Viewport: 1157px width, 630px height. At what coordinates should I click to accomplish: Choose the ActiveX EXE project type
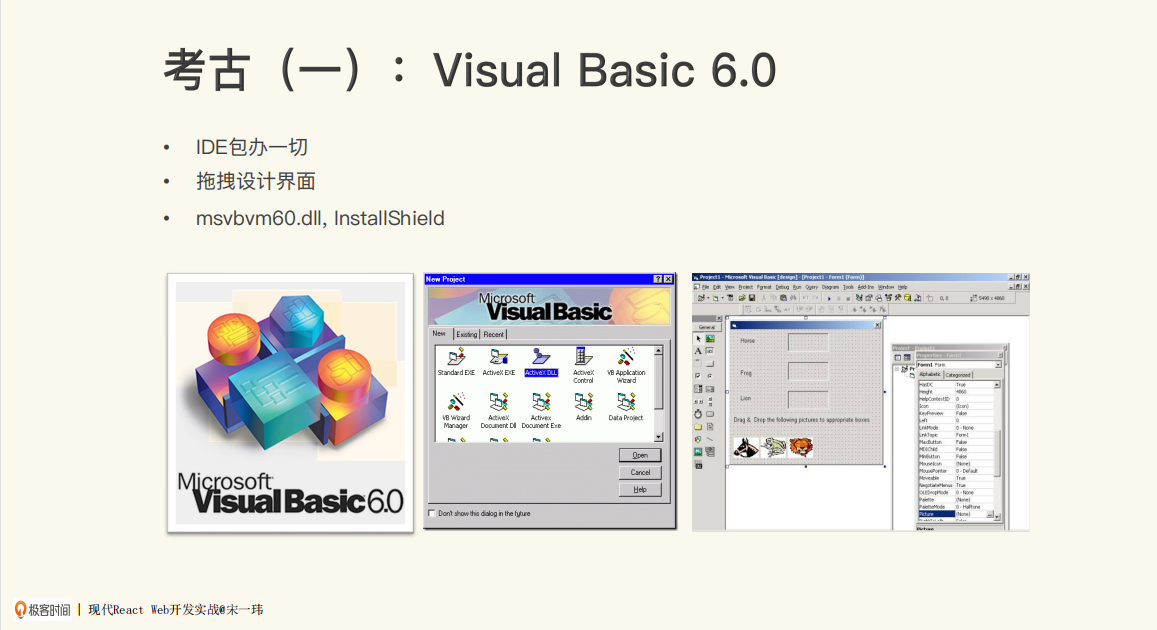tap(499, 361)
